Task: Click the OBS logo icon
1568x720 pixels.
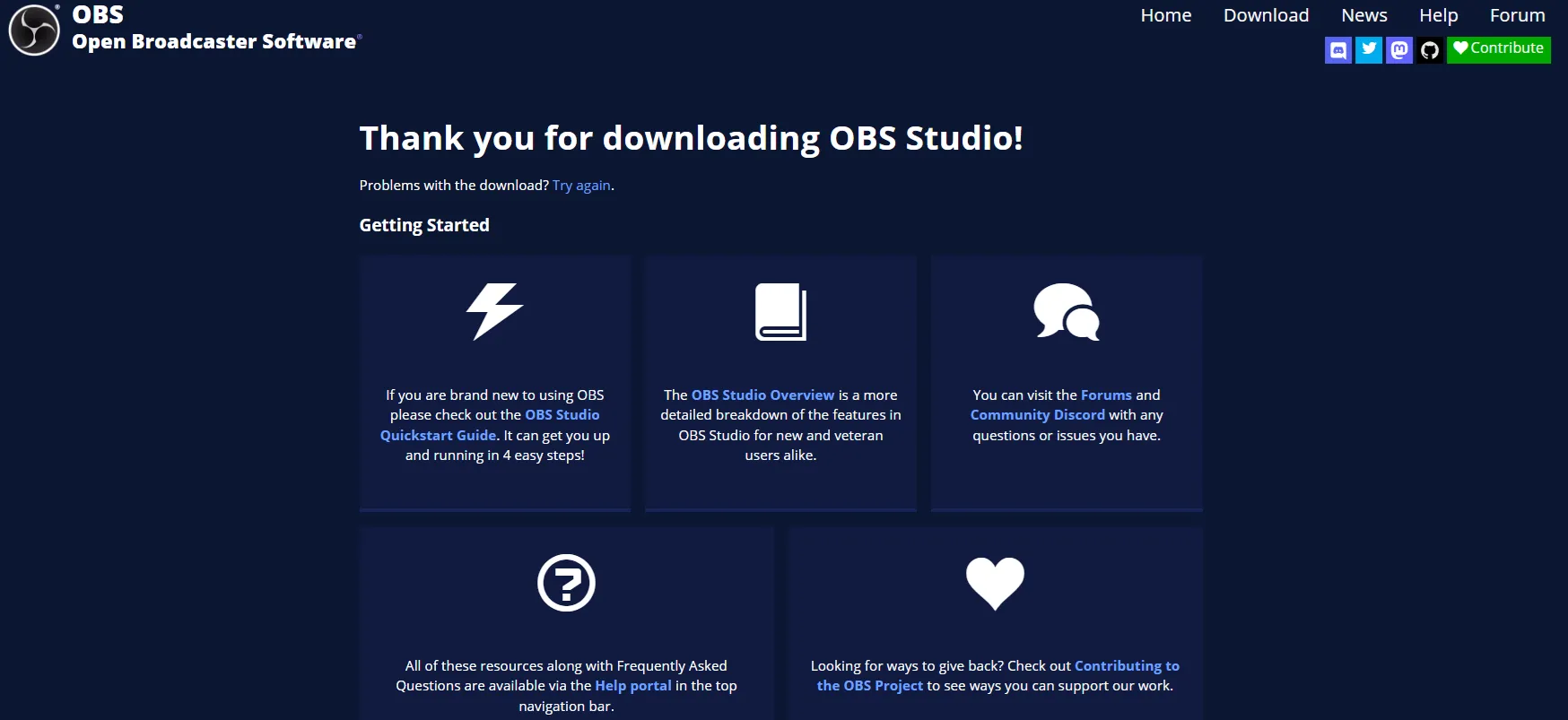Action: click(x=34, y=30)
